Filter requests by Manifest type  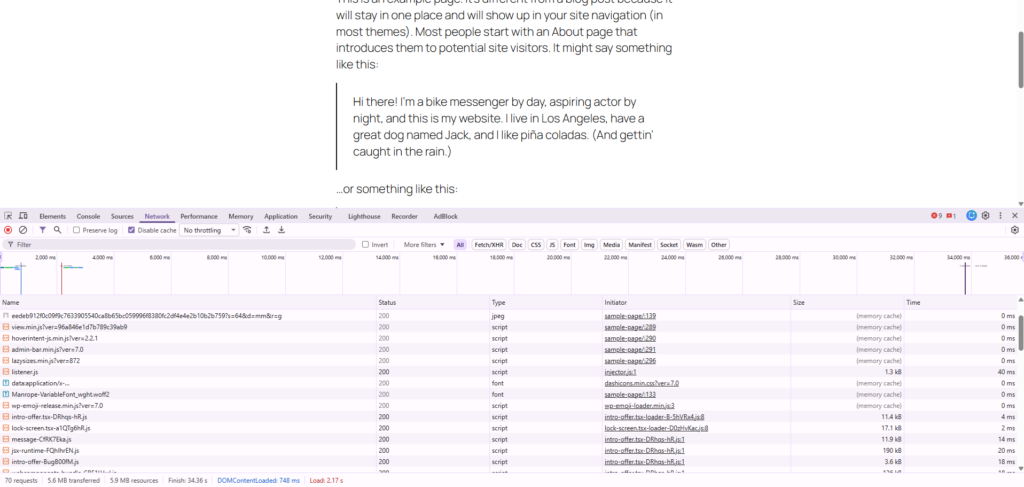(640, 245)
